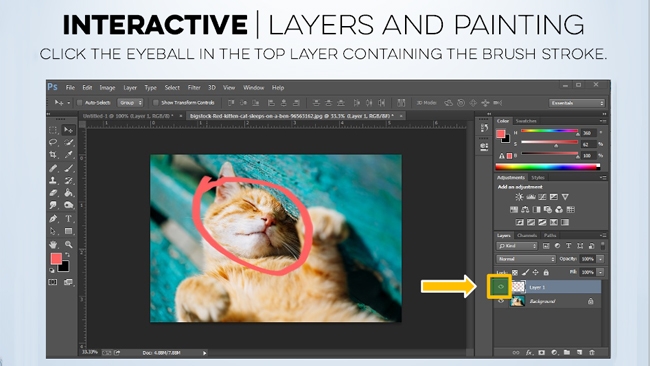Select the Sponge tool
The height and width of the screenshot is (366, 650).
(68, 205)
